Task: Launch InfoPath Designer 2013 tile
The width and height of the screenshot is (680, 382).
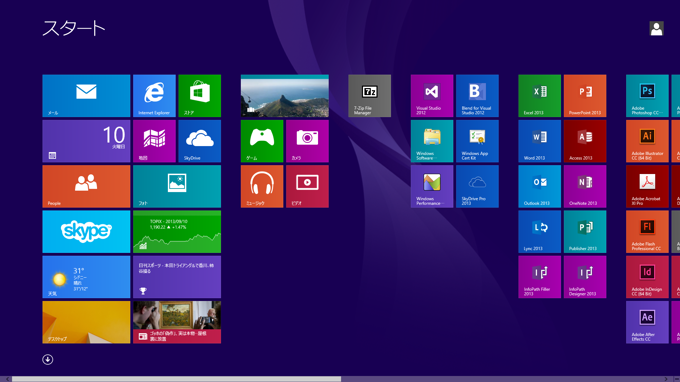Action: coord(585,277)
